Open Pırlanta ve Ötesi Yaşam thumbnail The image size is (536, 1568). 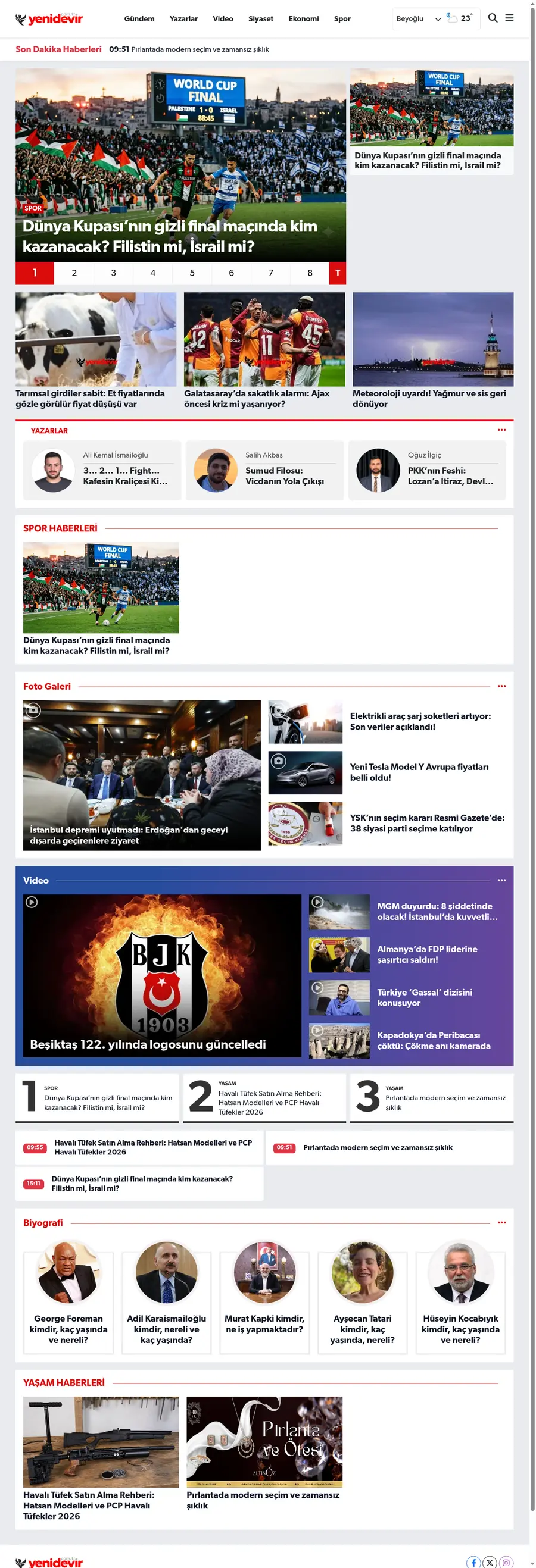[x=264, y=1441]
